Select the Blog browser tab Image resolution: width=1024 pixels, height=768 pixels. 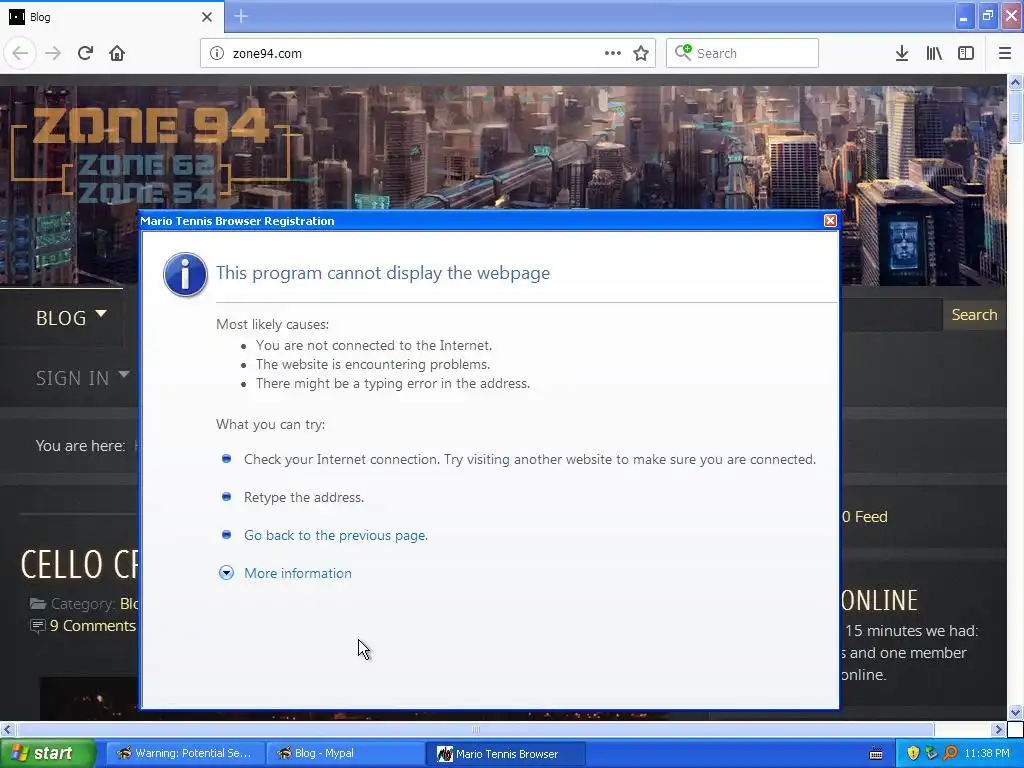coord(112,17)
